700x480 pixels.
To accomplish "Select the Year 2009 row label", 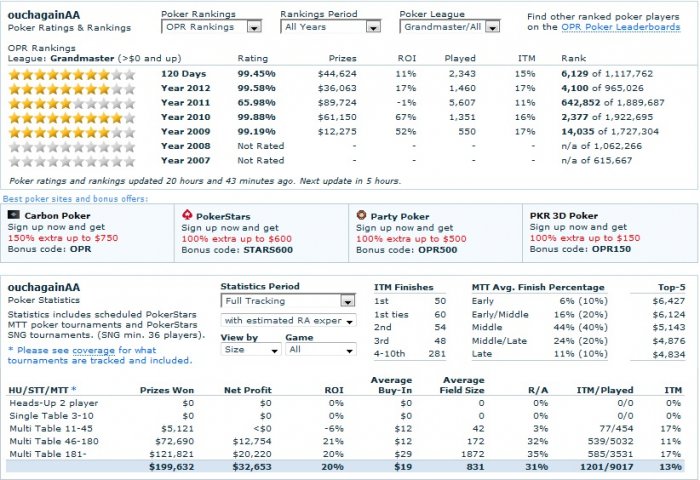I will coord(185,131).
